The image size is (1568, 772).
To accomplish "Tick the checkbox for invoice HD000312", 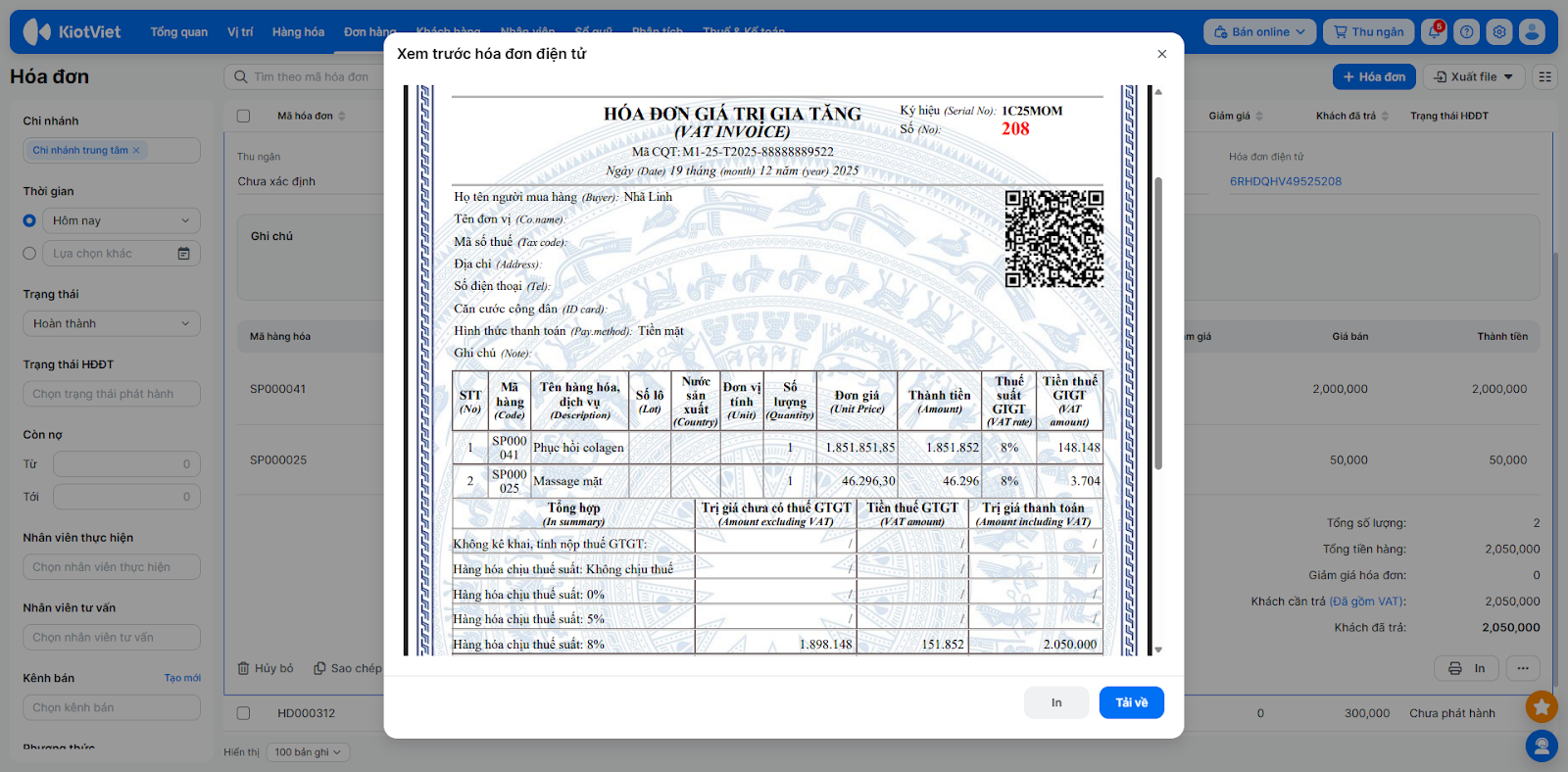I will [x=243, y=713].
